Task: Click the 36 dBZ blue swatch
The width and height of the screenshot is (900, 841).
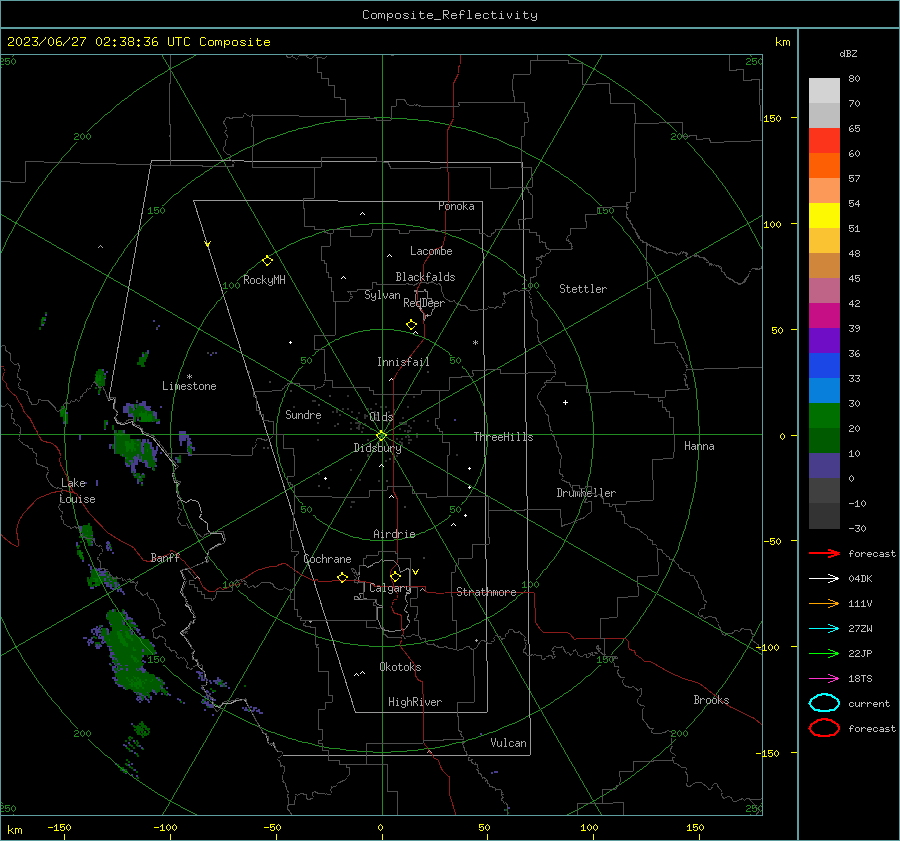Action: (x=824, y=365)
